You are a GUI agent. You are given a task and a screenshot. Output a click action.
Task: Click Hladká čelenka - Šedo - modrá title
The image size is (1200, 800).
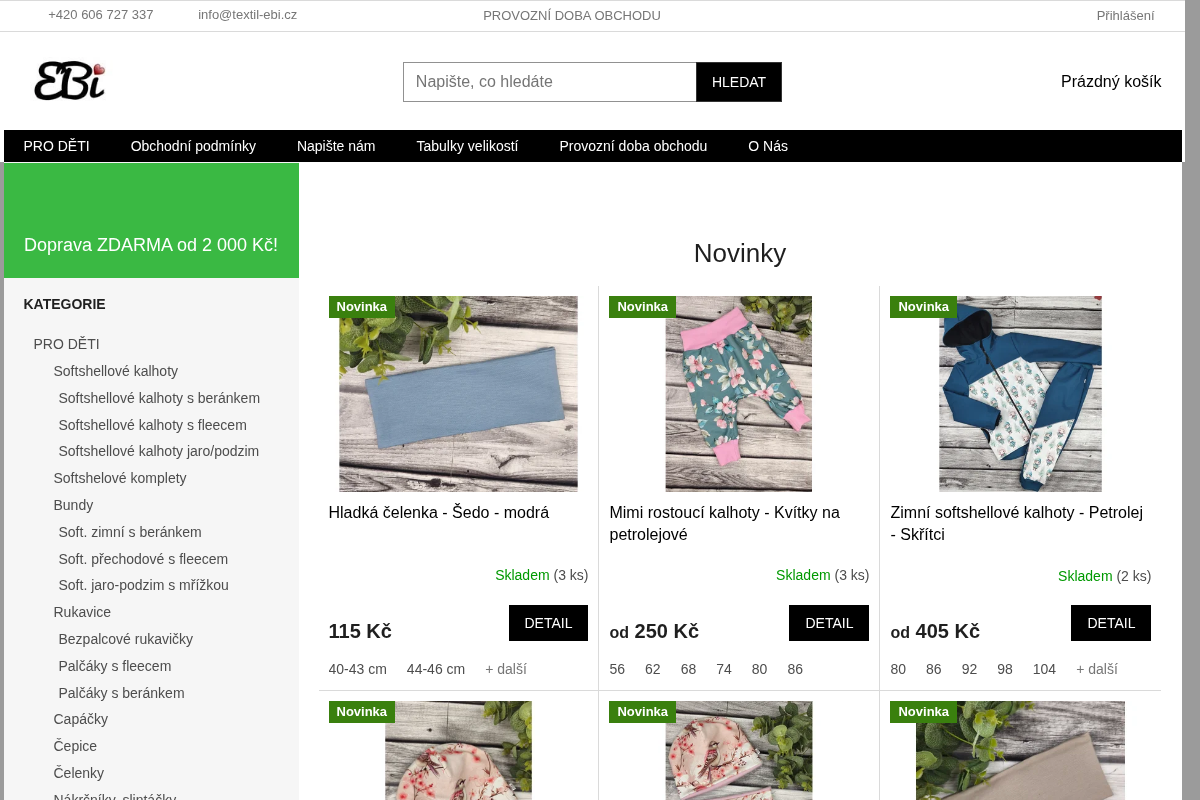point(439,513)
